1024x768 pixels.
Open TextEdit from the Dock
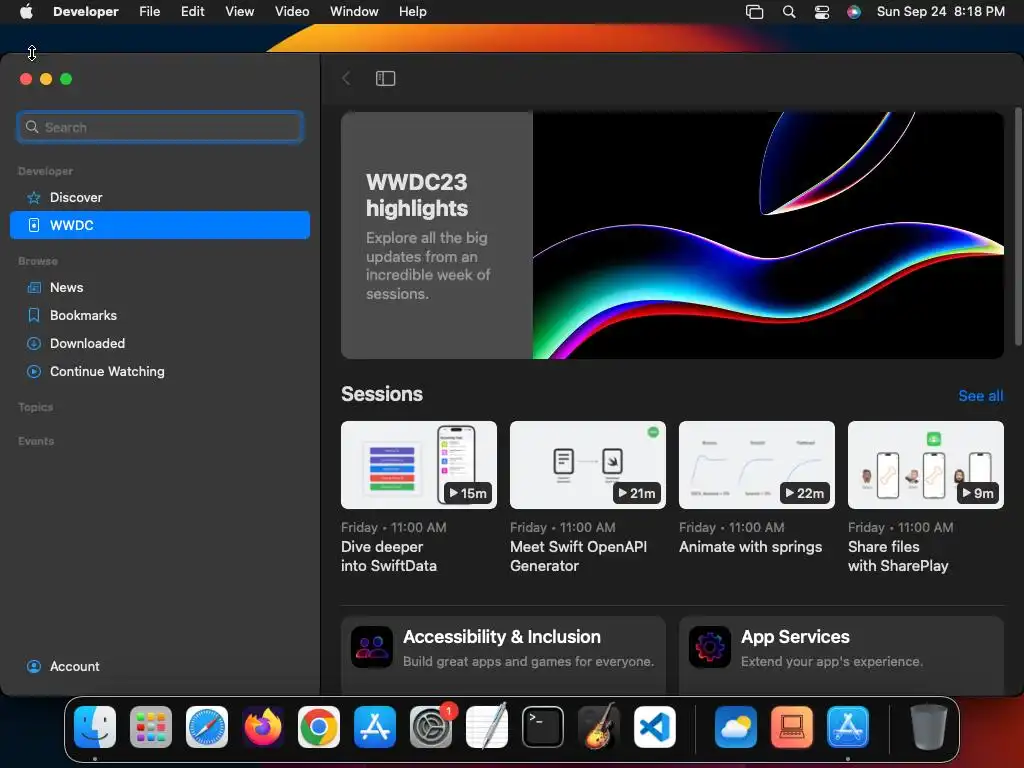pyautogui.click(x=487, y=727)
